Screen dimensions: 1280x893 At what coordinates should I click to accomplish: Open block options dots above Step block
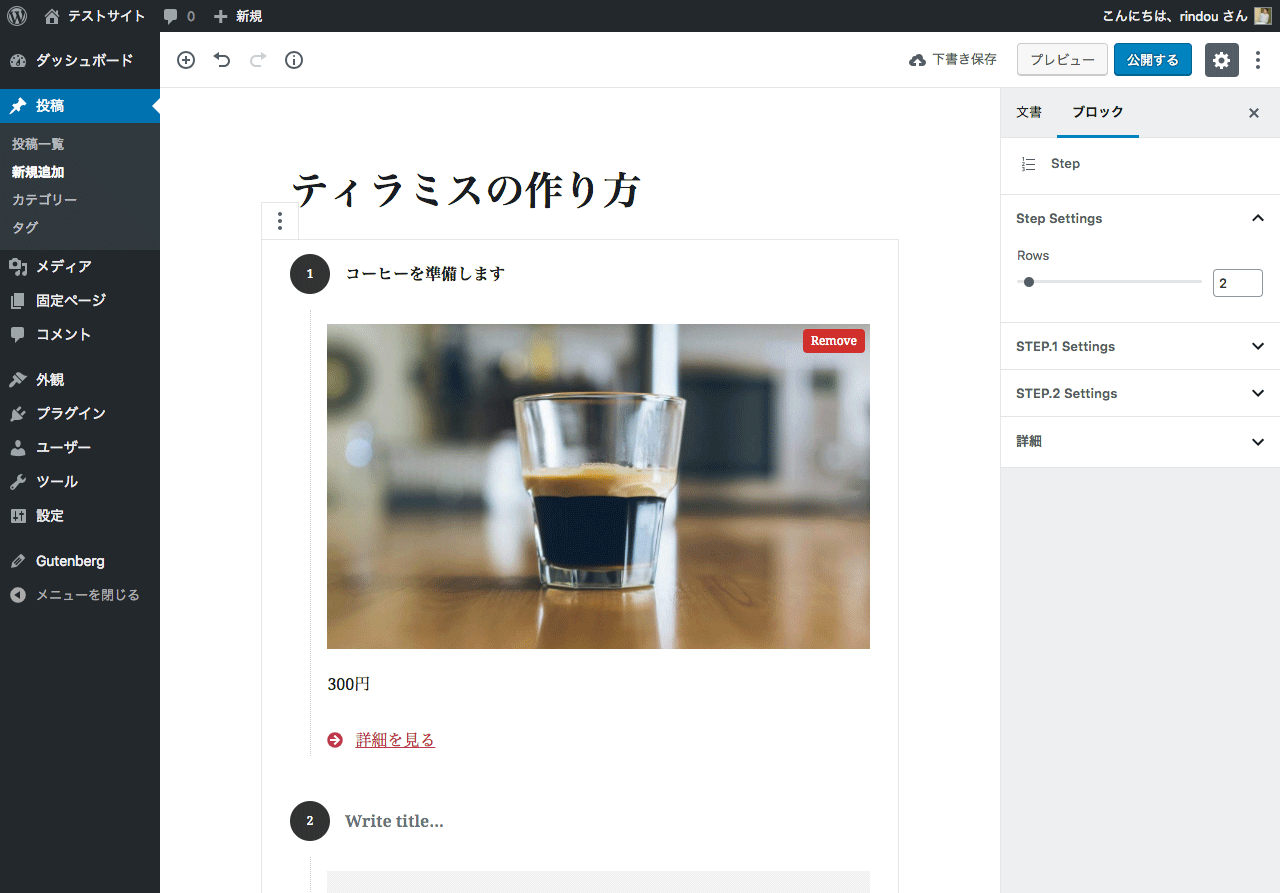pos(280,221)
